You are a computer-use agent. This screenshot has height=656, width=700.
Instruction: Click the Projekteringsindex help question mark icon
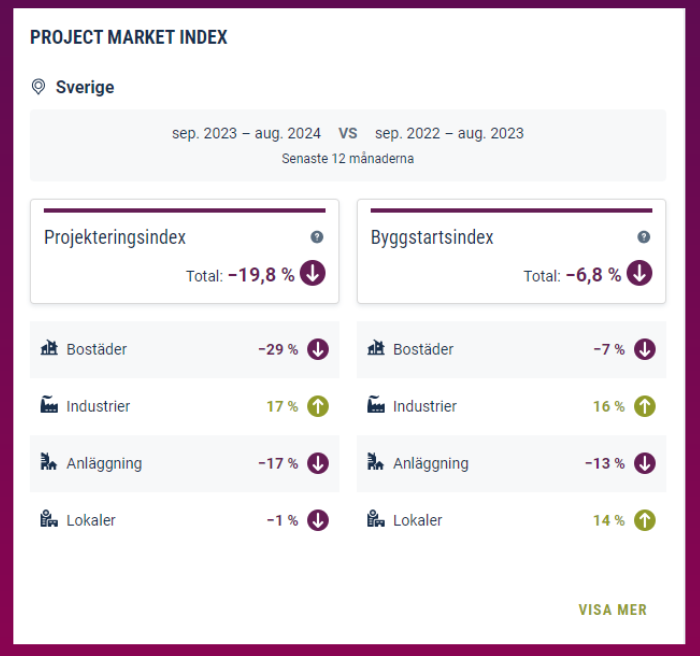click(317, 237)
